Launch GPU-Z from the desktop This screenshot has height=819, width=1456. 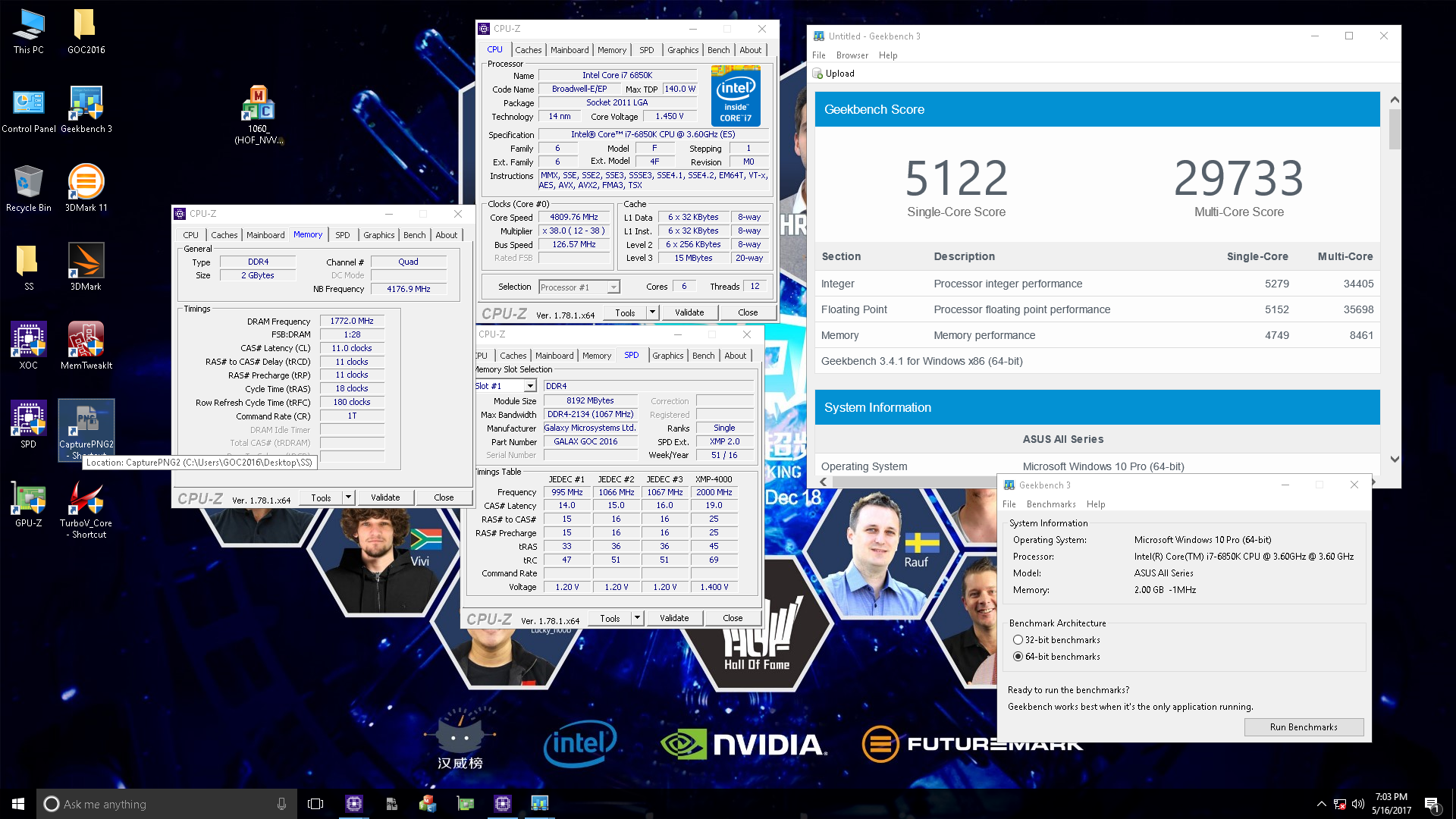point(29,504)
